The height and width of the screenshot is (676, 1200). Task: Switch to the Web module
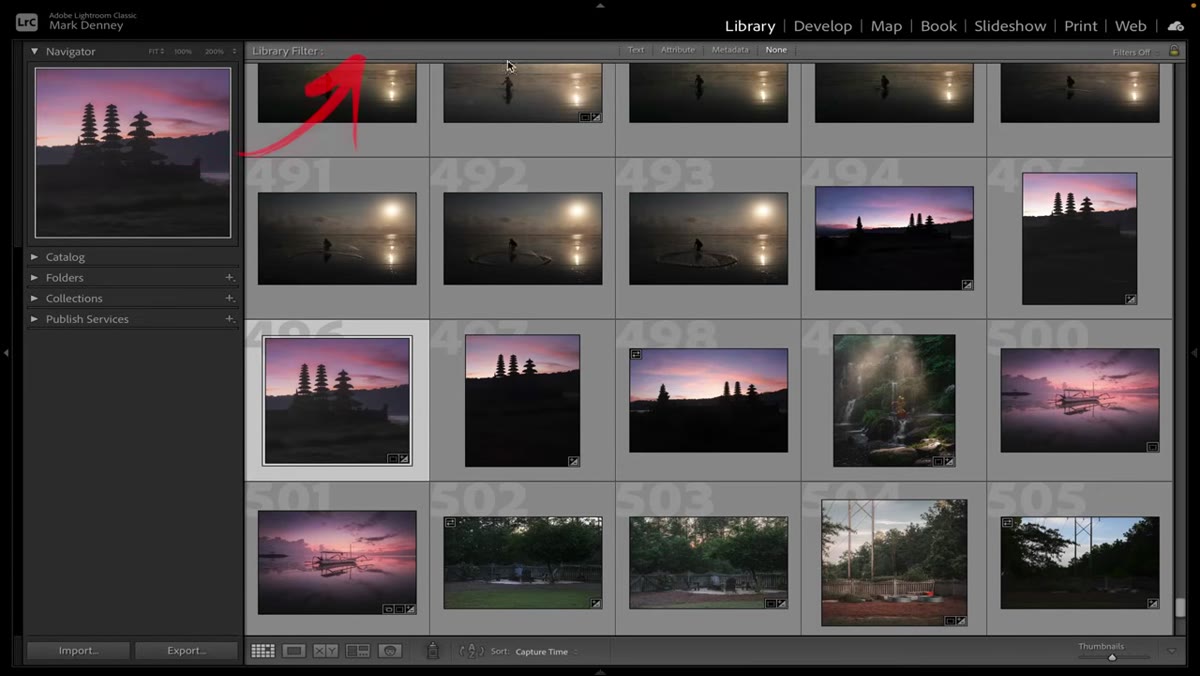coord(1131,26)
